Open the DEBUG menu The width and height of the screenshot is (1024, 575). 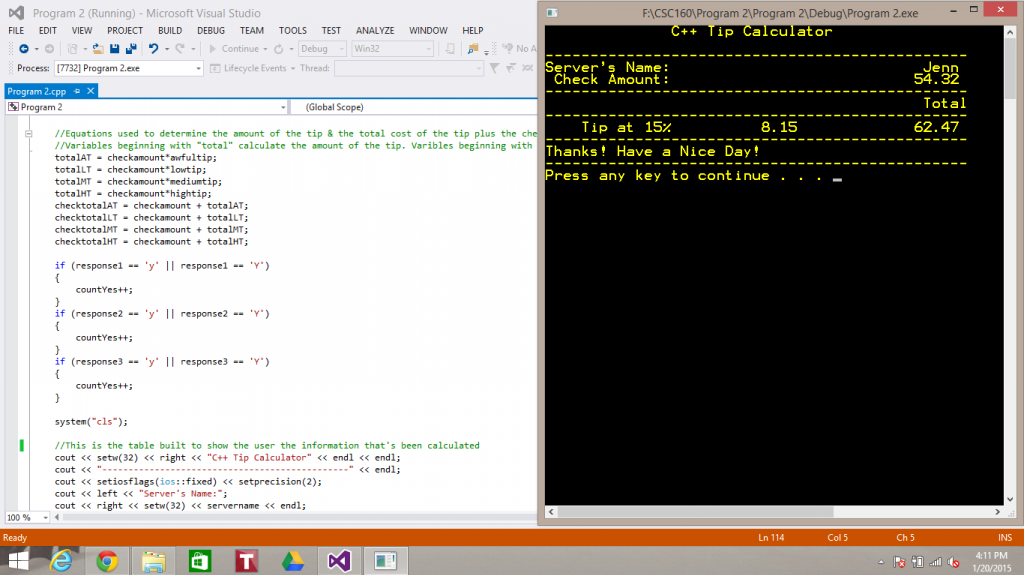(211, 31)
